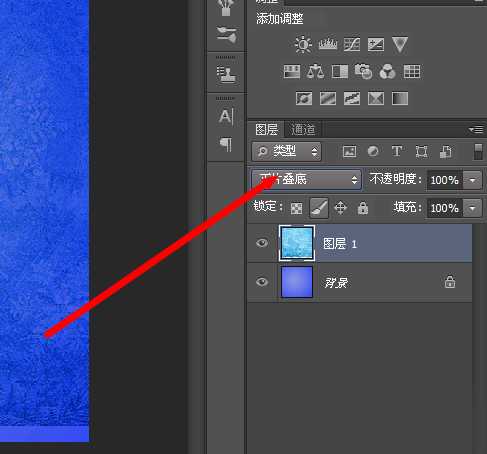Open the 正片叠底 blend mode dropdown
Screen dimensions: 487x454
[x=306, y=180]
